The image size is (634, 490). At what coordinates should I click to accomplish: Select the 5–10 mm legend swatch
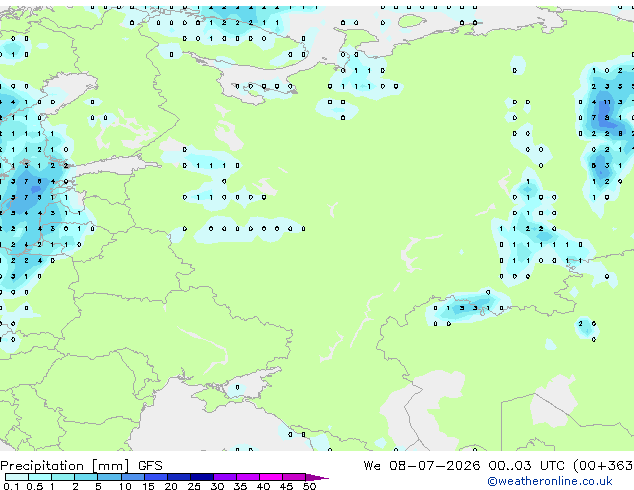coord(110,477)
